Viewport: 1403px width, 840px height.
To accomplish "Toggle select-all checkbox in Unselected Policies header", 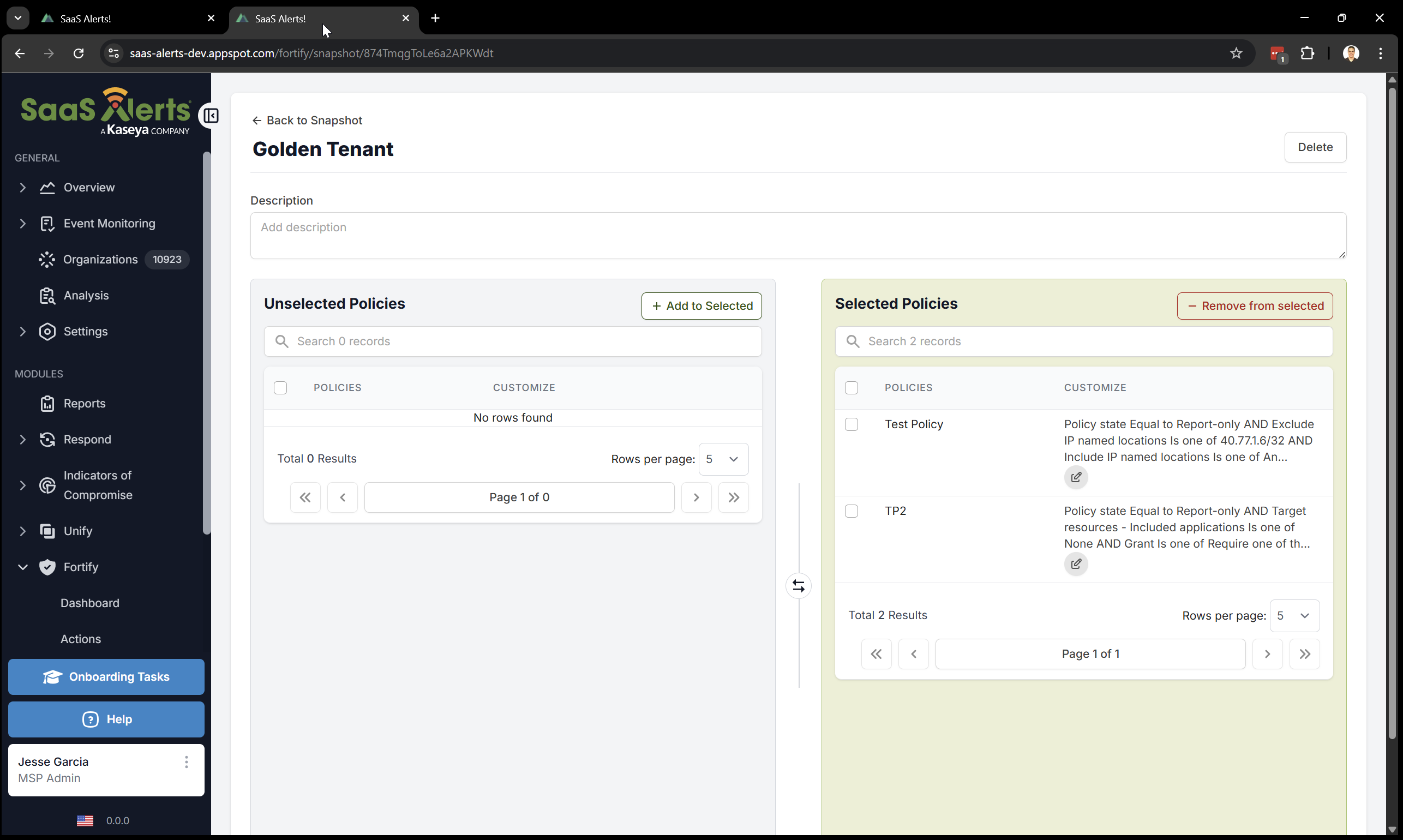I will [x=280, y=388].
